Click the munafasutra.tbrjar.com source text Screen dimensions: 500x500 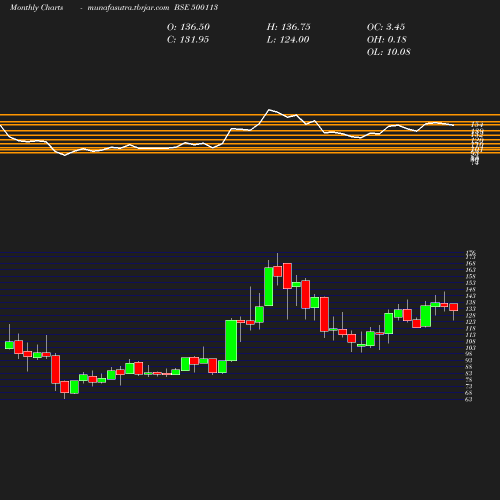tap(128, 7)
